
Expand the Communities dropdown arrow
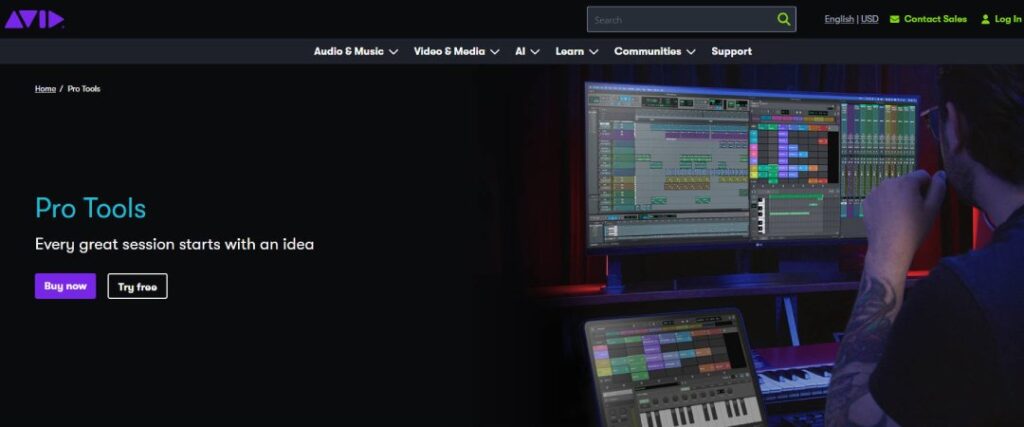(x=691, y=52)
